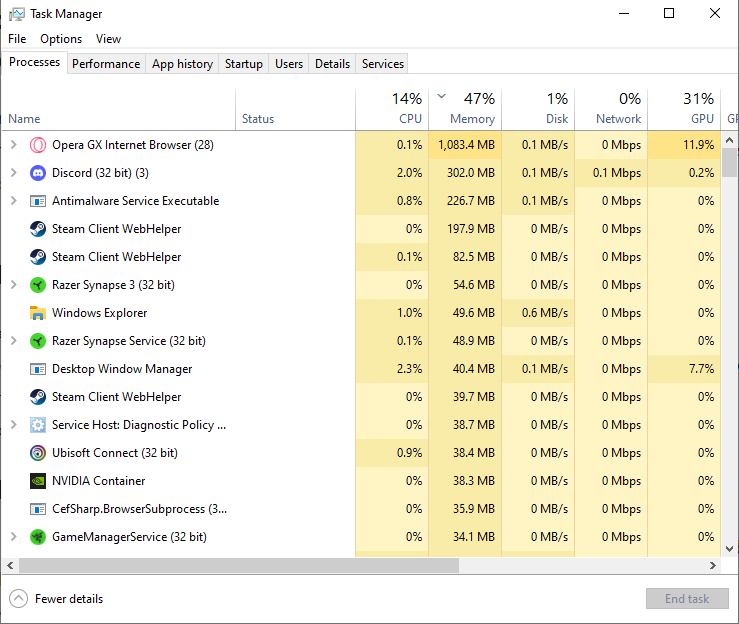Expand the Discord process group
This screenshot has width=739, height=624.
tap(13, 173)
